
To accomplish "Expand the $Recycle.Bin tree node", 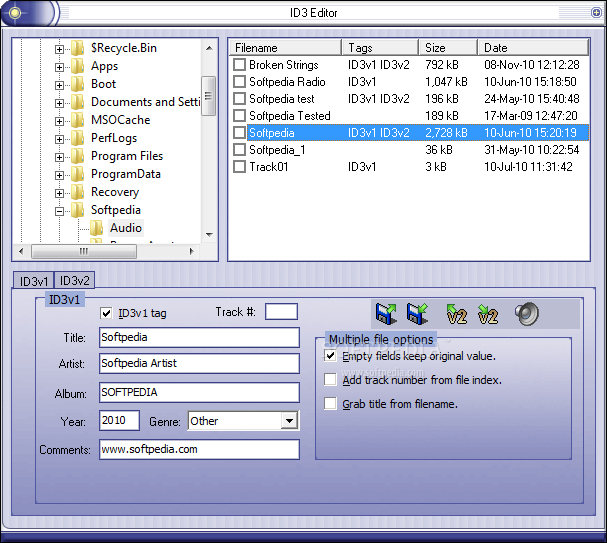I will [59, 49].
